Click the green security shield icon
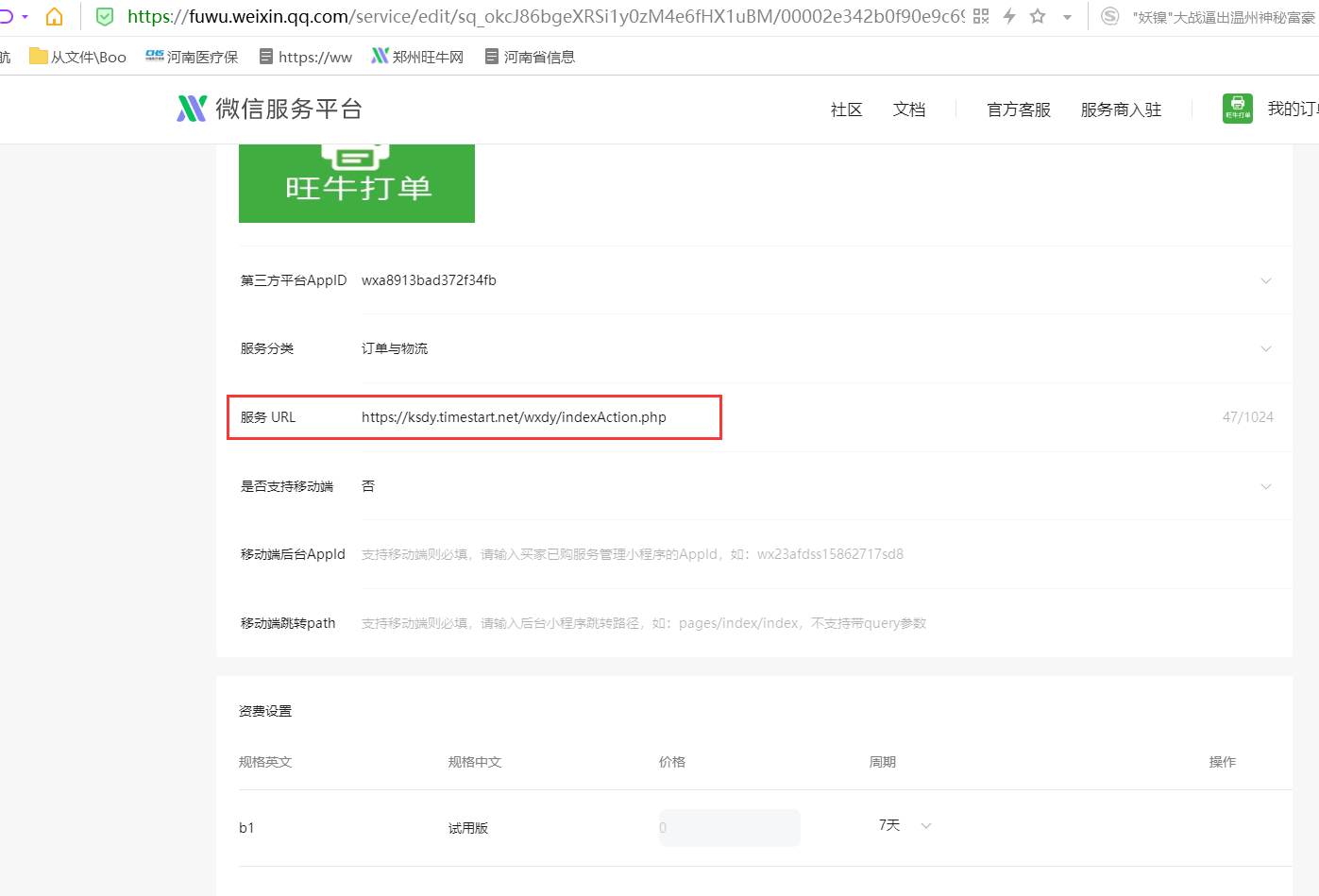 105,16
